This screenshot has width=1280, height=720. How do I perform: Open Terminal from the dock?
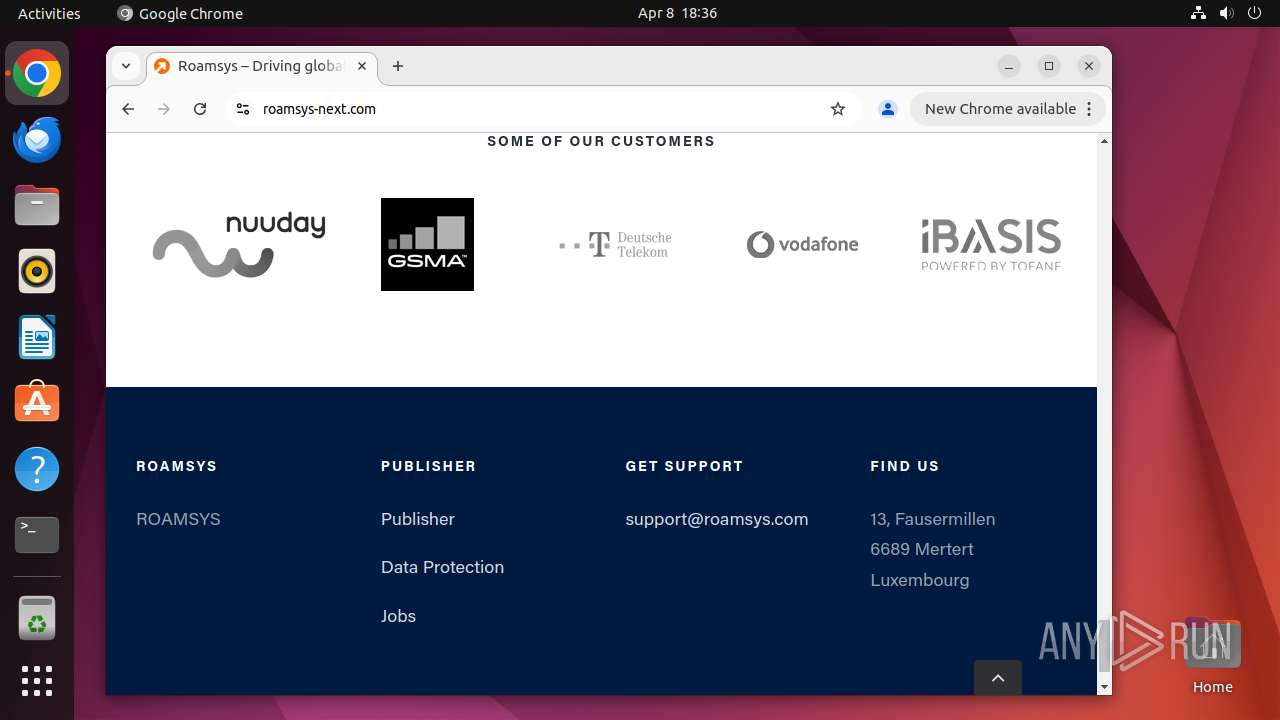point(37,535)
